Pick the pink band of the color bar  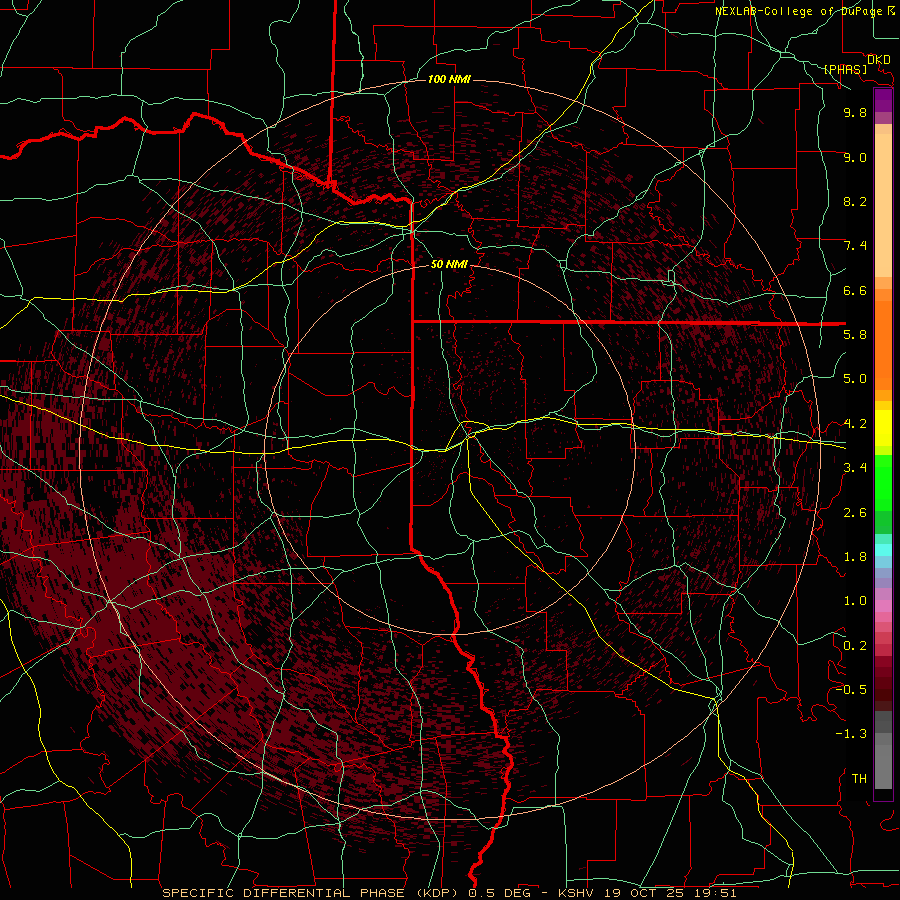pyautogui.click(x=883, y=606)
